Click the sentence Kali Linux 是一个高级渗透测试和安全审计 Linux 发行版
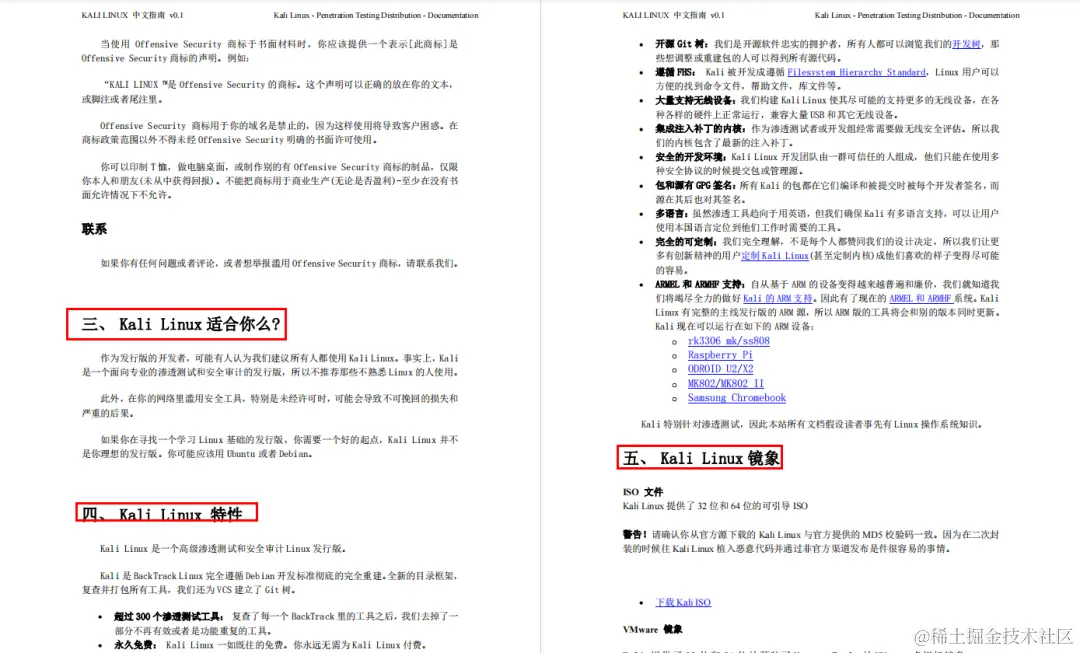Viewport: 1080px width, 653px height. 222,549
